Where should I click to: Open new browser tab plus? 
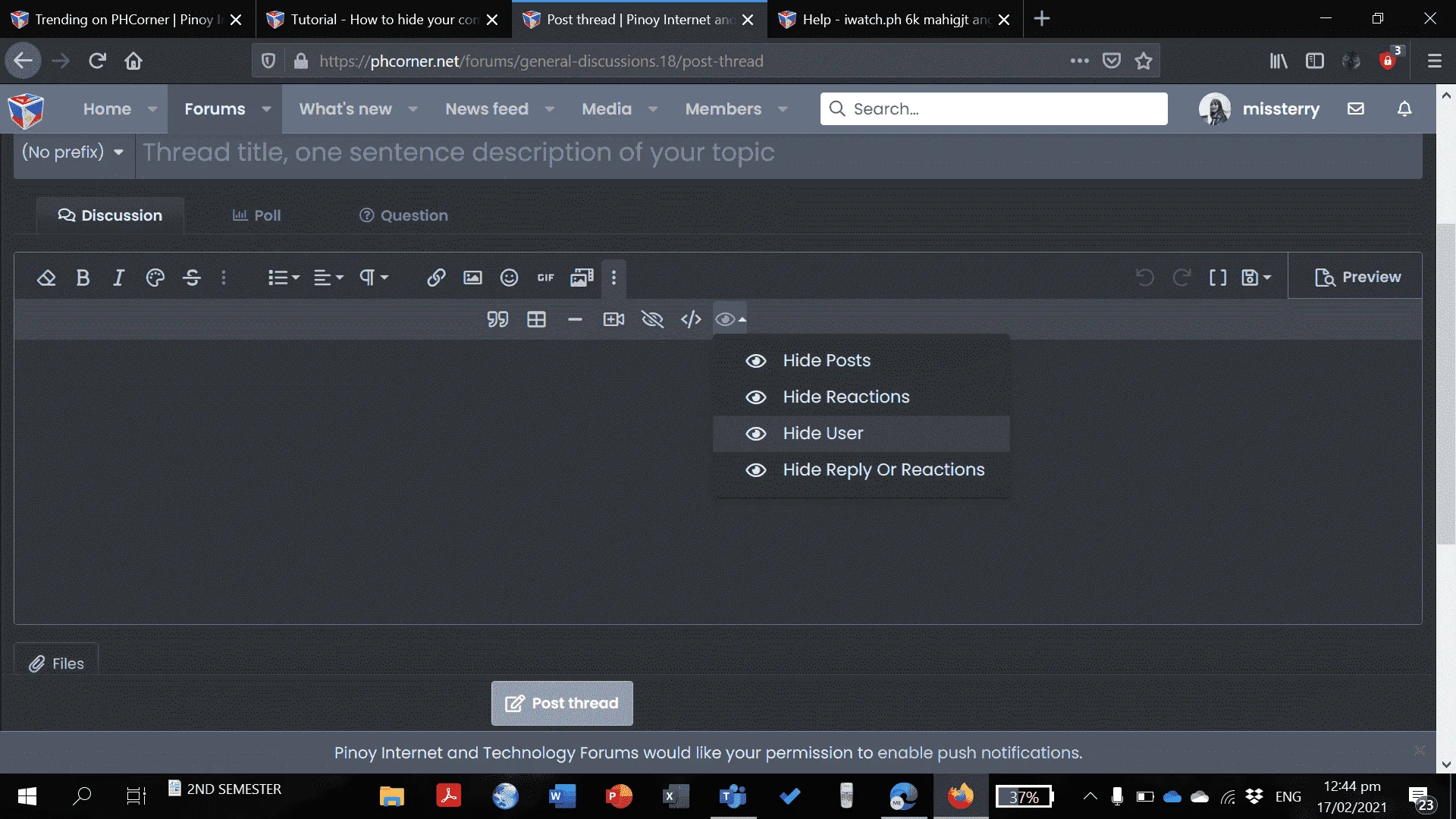[x=1042, y=19]
